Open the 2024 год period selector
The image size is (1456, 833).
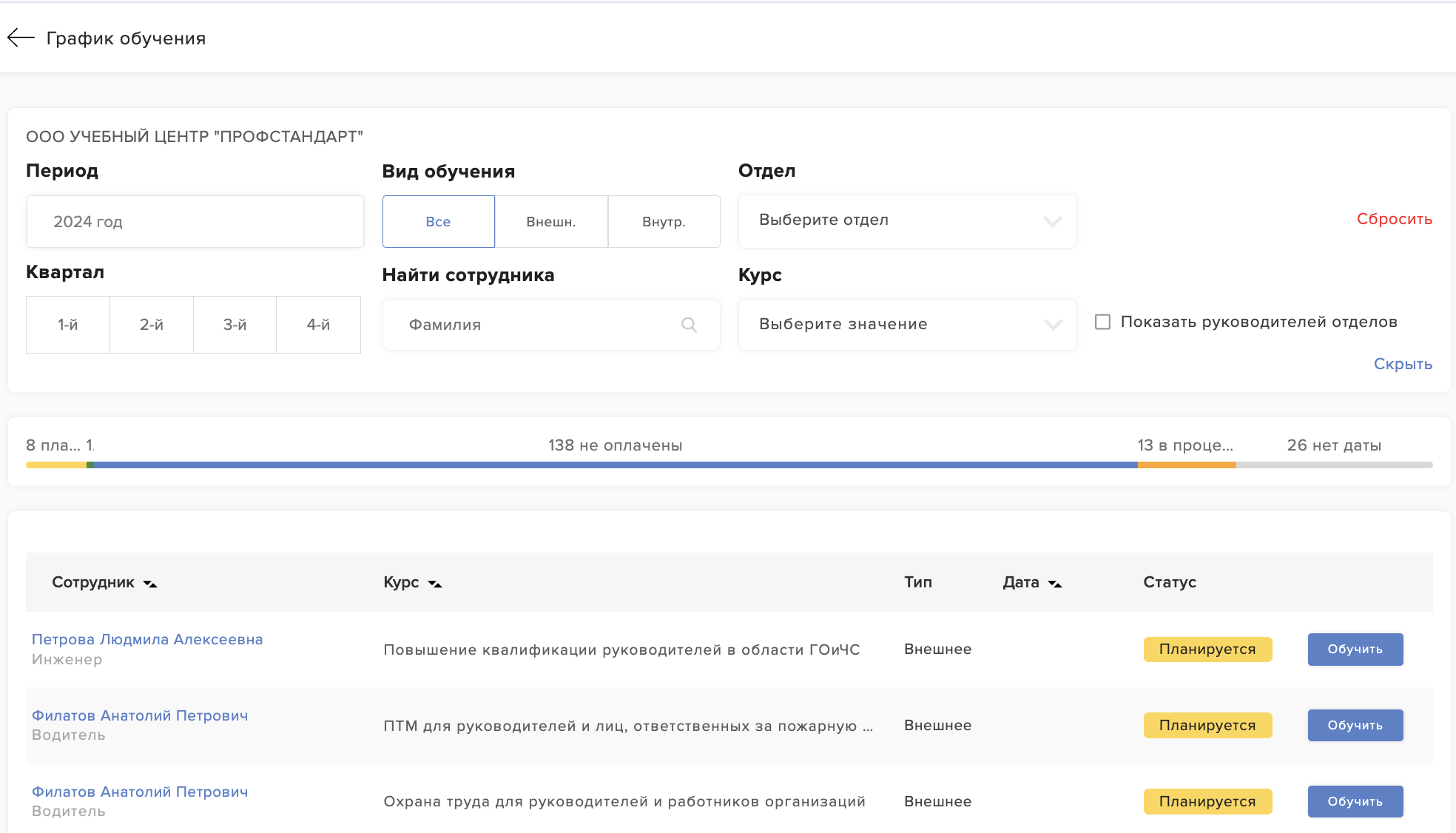point(195,221)
